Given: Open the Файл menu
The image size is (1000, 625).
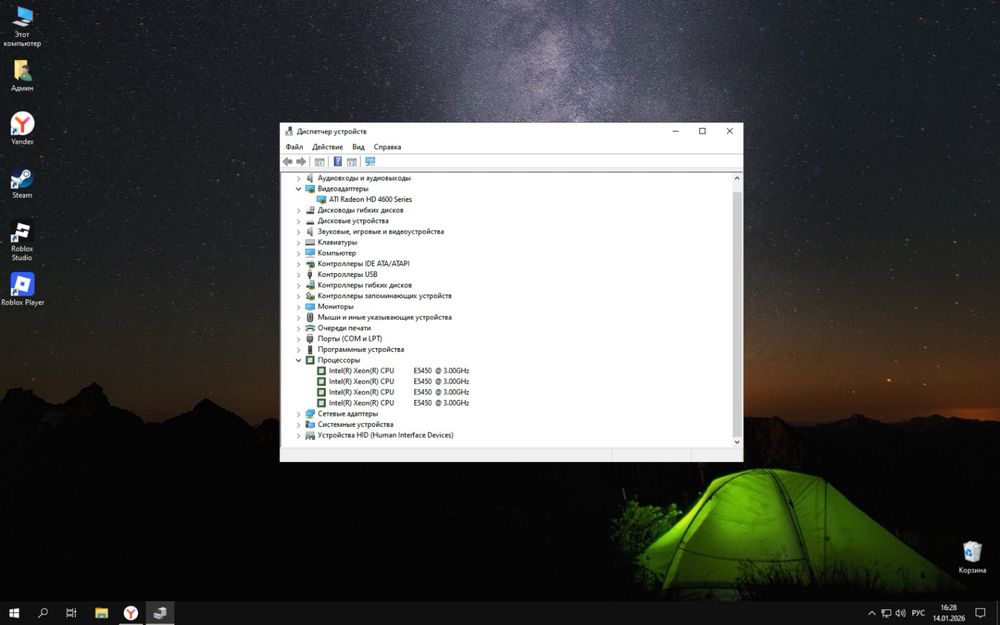Looking at the screenshot, I should coord(294,147).
